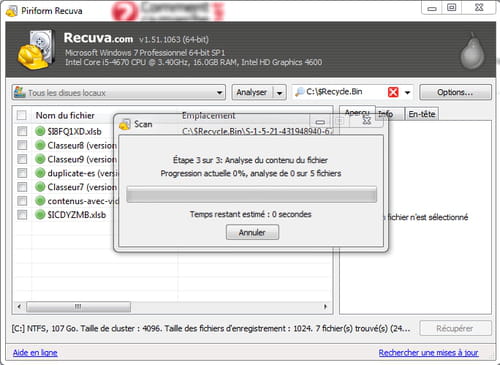The height and width of the screenshot is (365, 500).
Task: Check the box for duplicate-es file
Action: 22,173
